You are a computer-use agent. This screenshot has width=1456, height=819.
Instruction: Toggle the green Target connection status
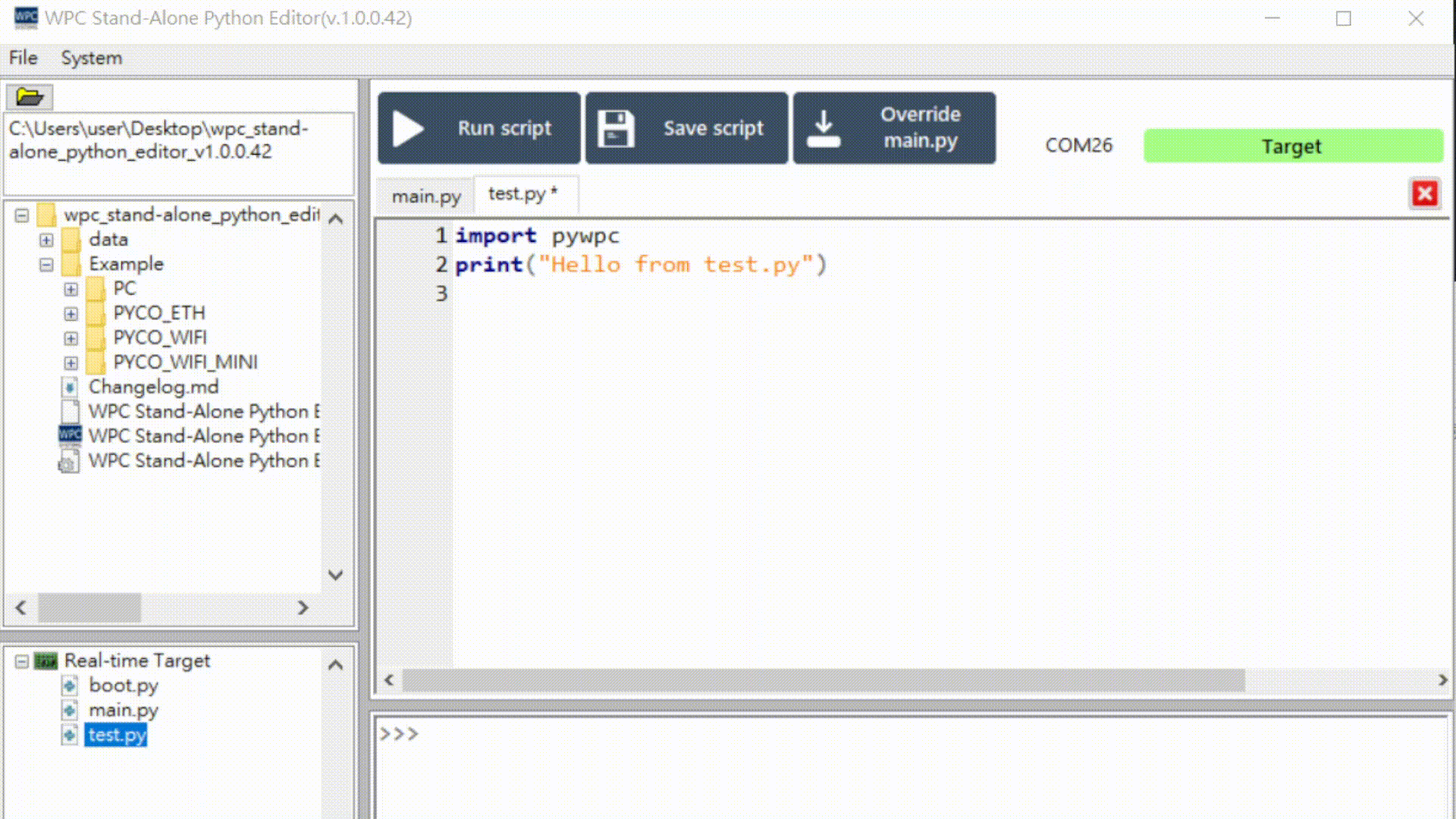(x=1291, y=146)
